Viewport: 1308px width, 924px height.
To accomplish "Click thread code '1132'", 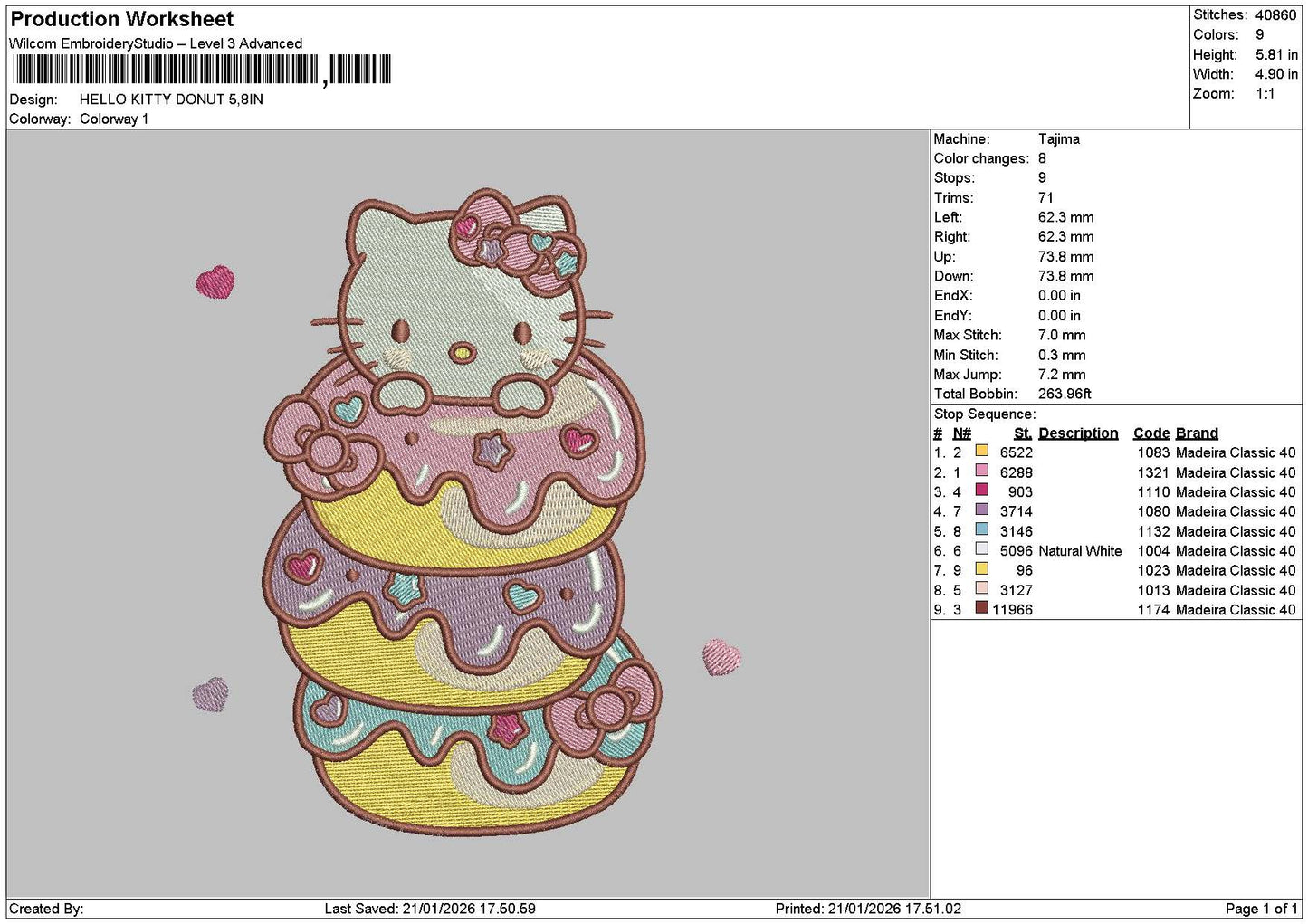I will pos(1153,532).
